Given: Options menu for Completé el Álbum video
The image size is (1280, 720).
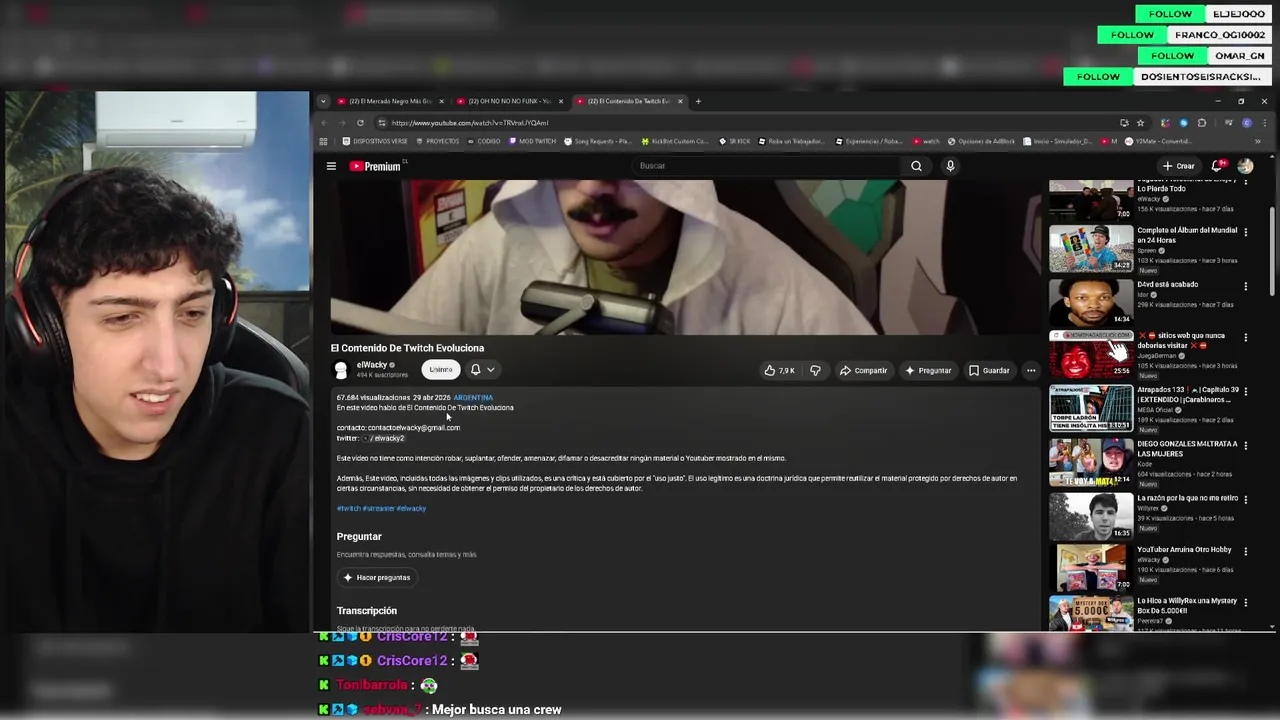Looking at the screenshot, I should [x=1245, y=232].
